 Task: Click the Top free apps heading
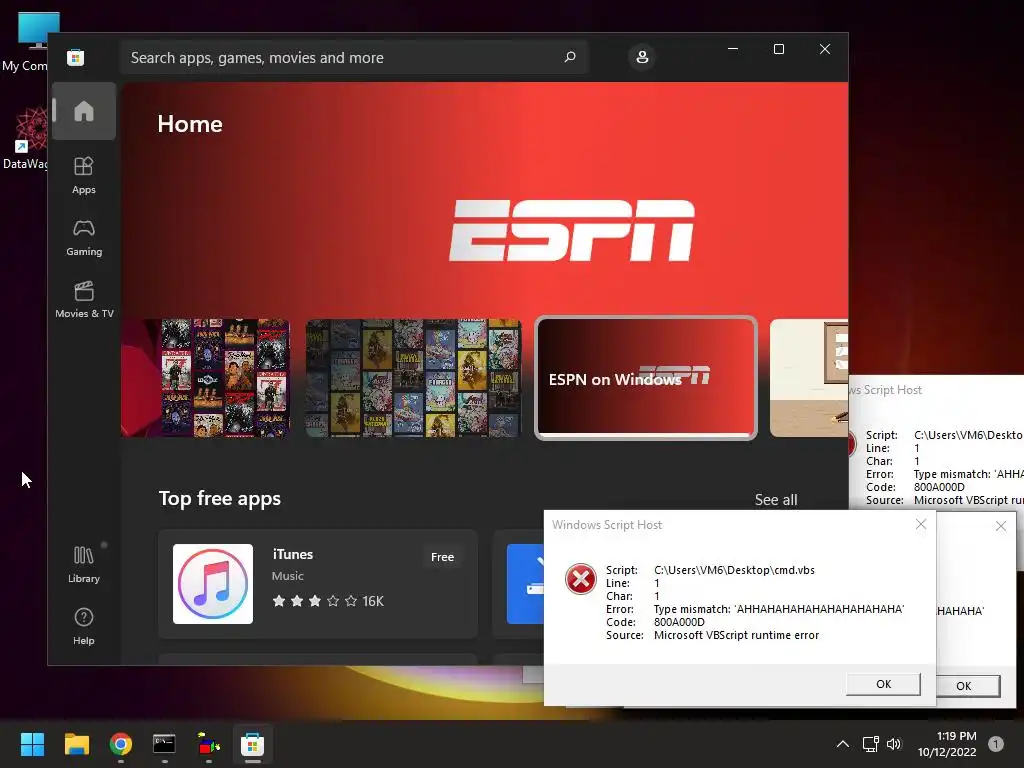pos(219,498)
